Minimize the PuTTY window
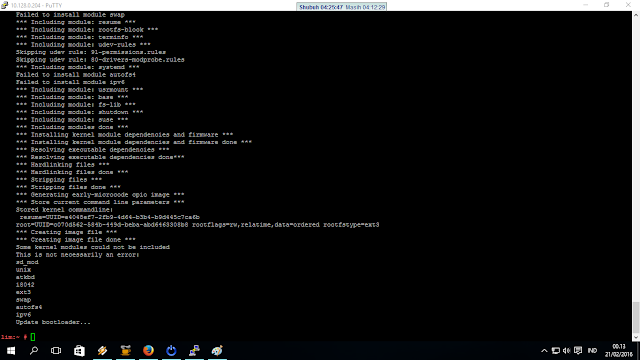The height and width of the screenshot is (360, 640). pyautogui.click(x=586, y=5)
